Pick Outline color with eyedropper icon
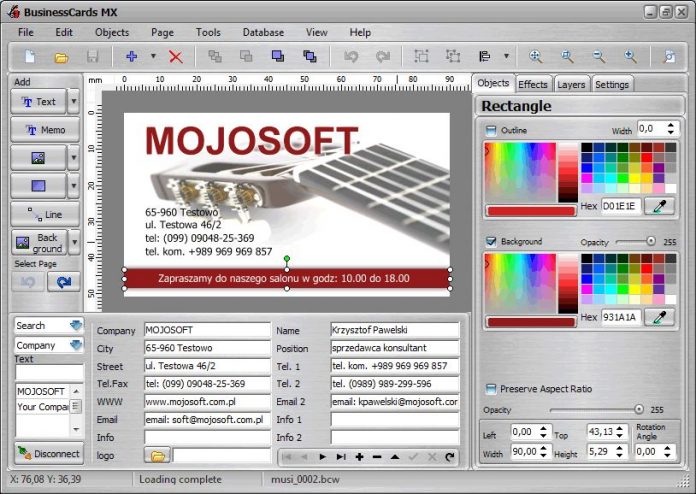 660,206
